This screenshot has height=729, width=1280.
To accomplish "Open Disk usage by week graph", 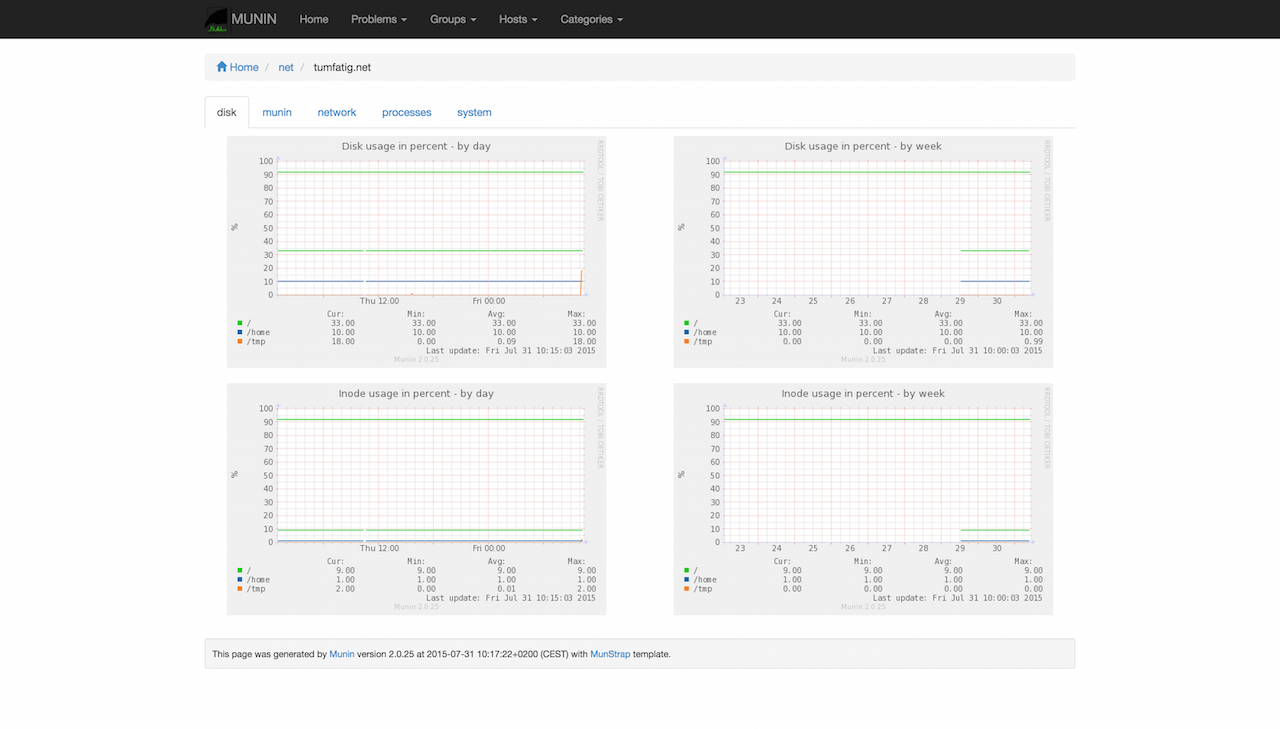I will coord(863,252).
